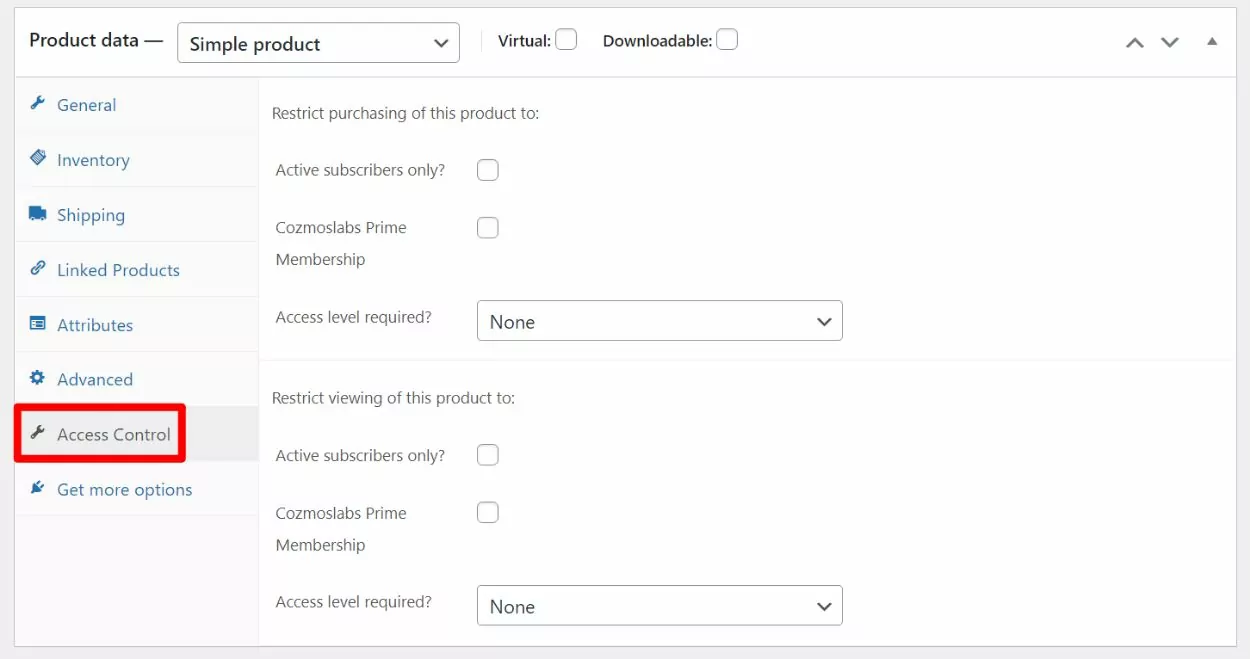The height and width of the screenshot is (659, 1250).
Task: Click the Get more options plug icon
Action: point(38,488)
